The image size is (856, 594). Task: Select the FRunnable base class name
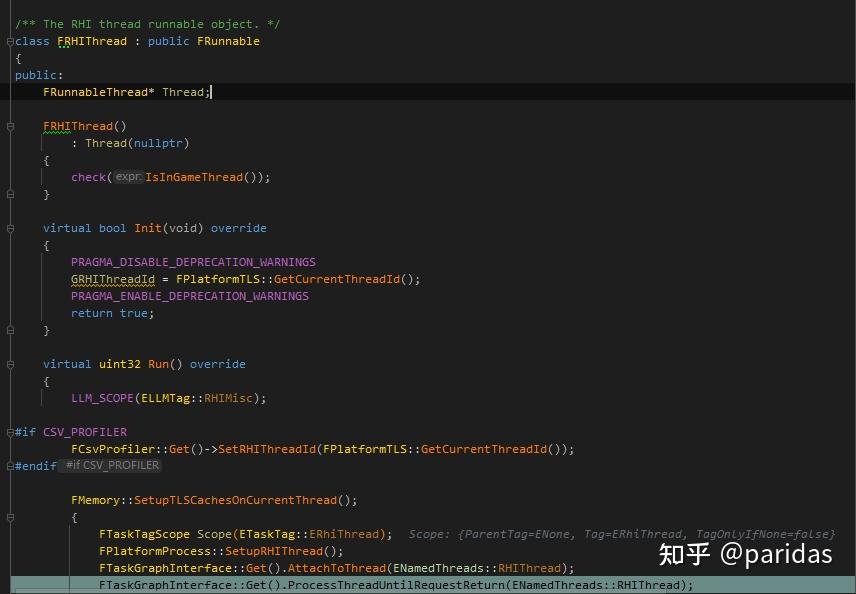[227, 41]
